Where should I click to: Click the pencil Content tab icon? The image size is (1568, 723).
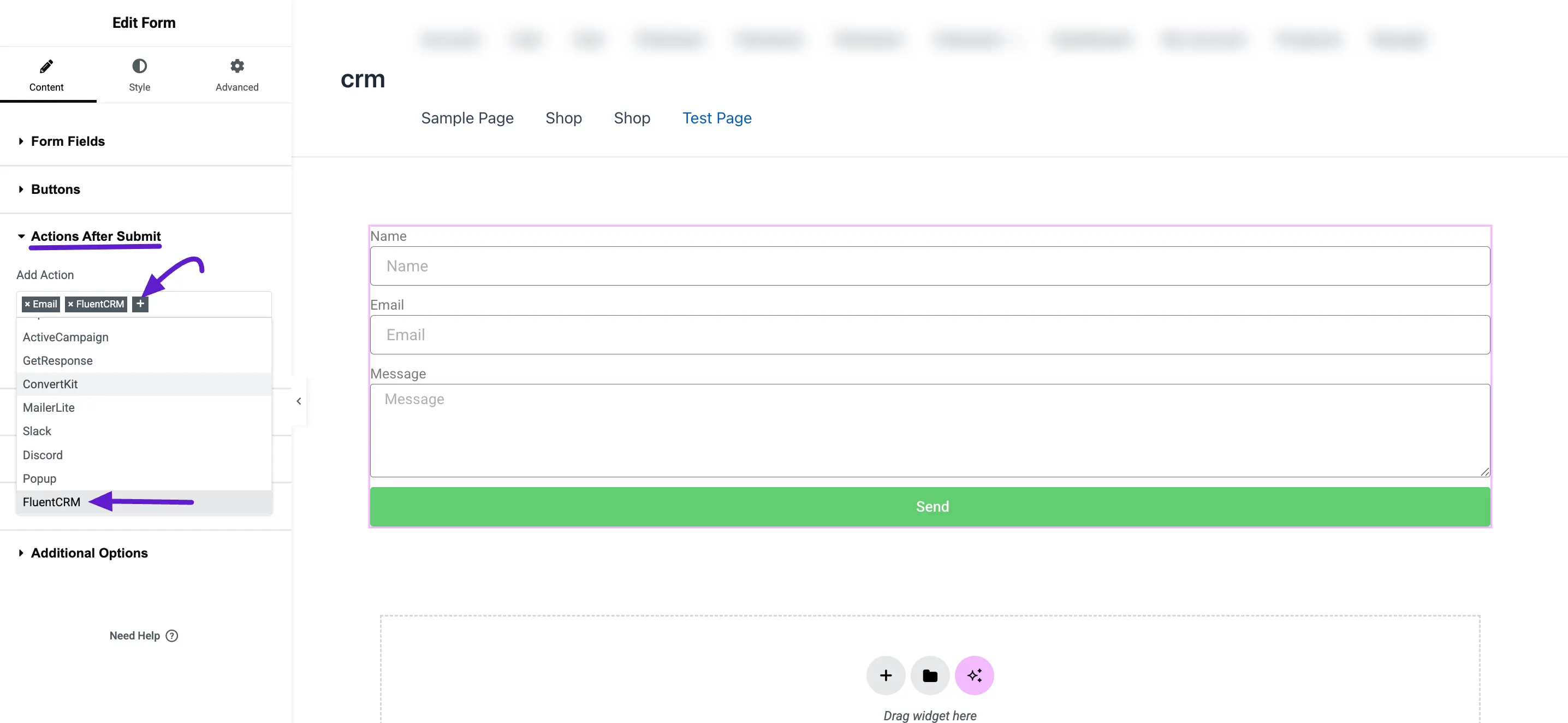pos(46,66)
